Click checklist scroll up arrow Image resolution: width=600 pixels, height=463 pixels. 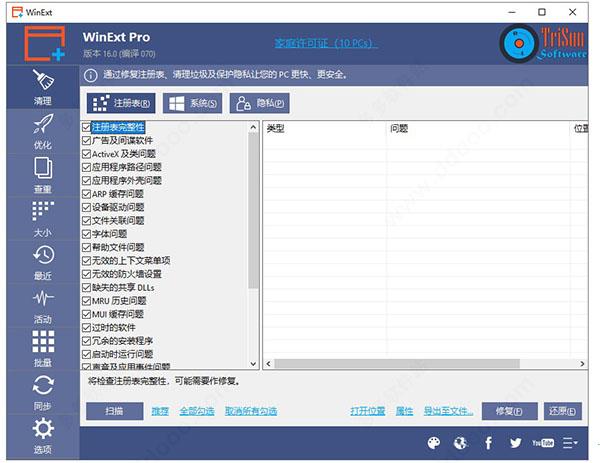[253, 127]
